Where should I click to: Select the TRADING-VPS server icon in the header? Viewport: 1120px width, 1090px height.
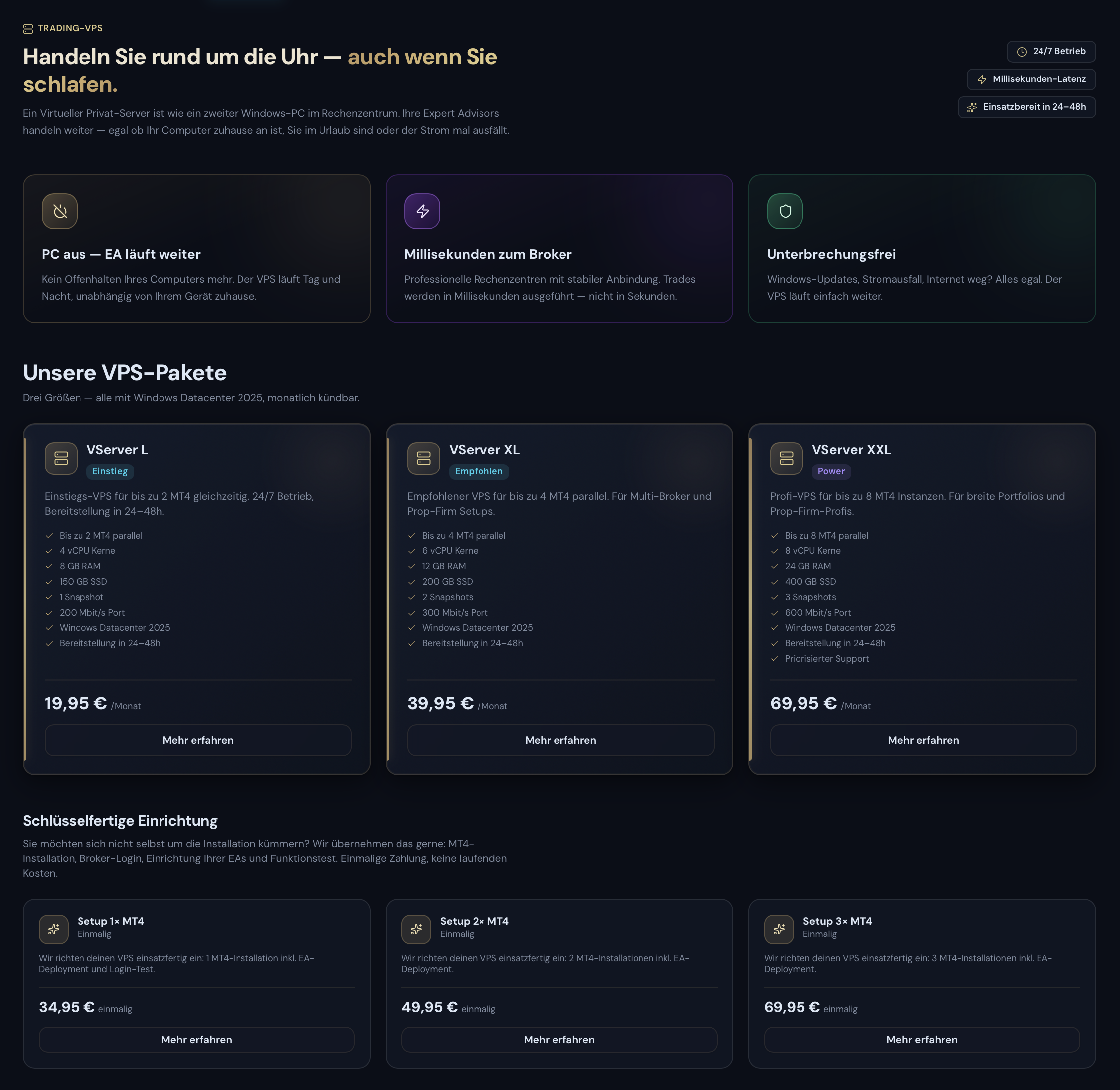click(27, 28)
